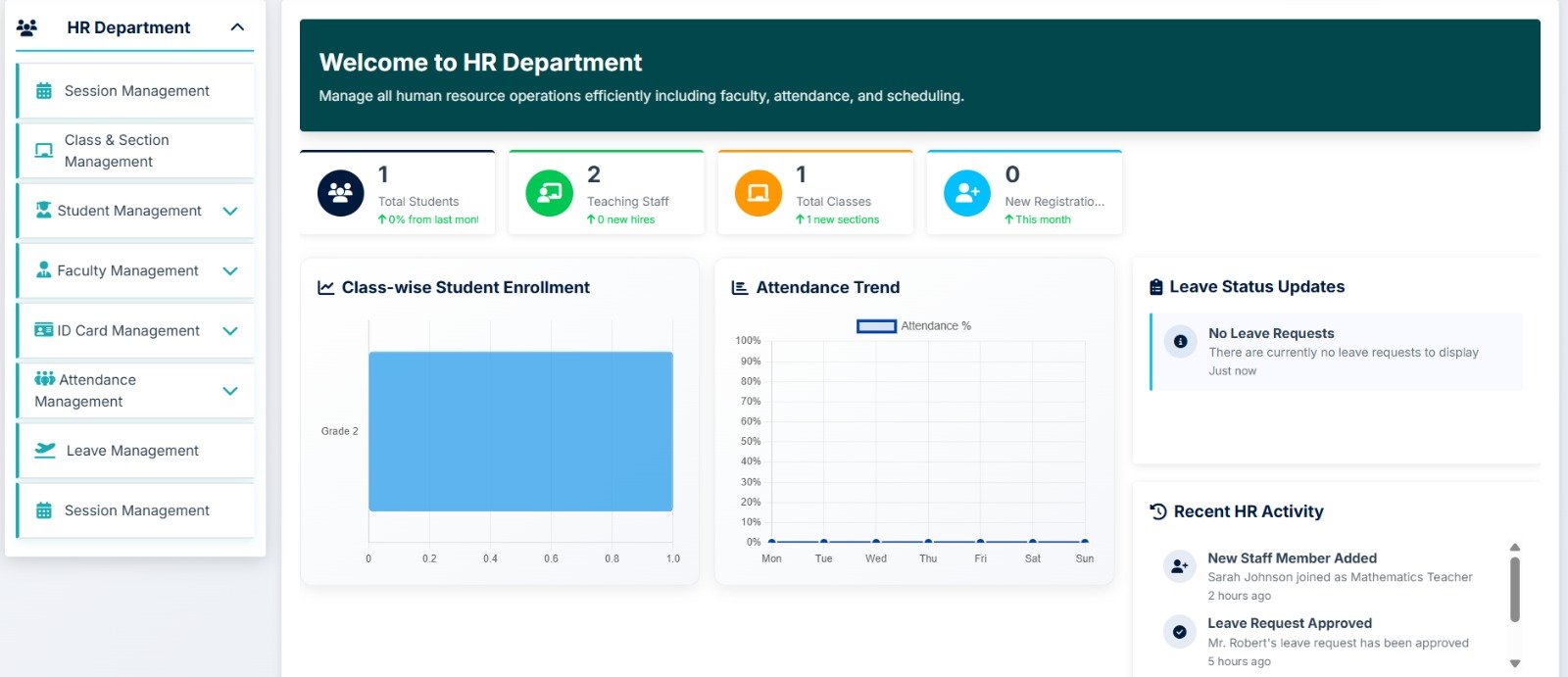Click the Recent HR Activity scrollbar thumb

pos(1515,590)
